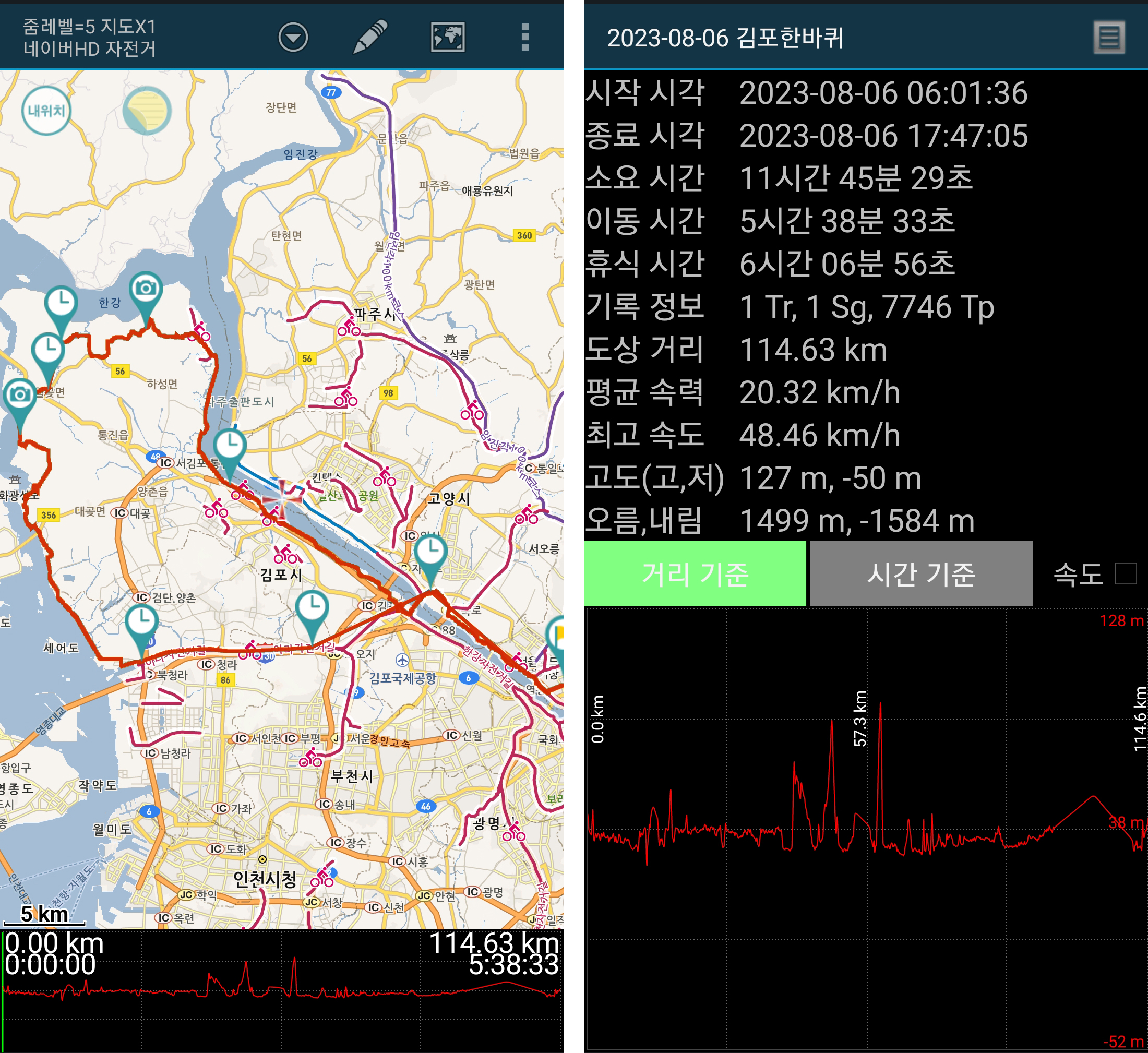
Task: Tap the bicycle icon near 파주시
Action: (x=349, y=327)
